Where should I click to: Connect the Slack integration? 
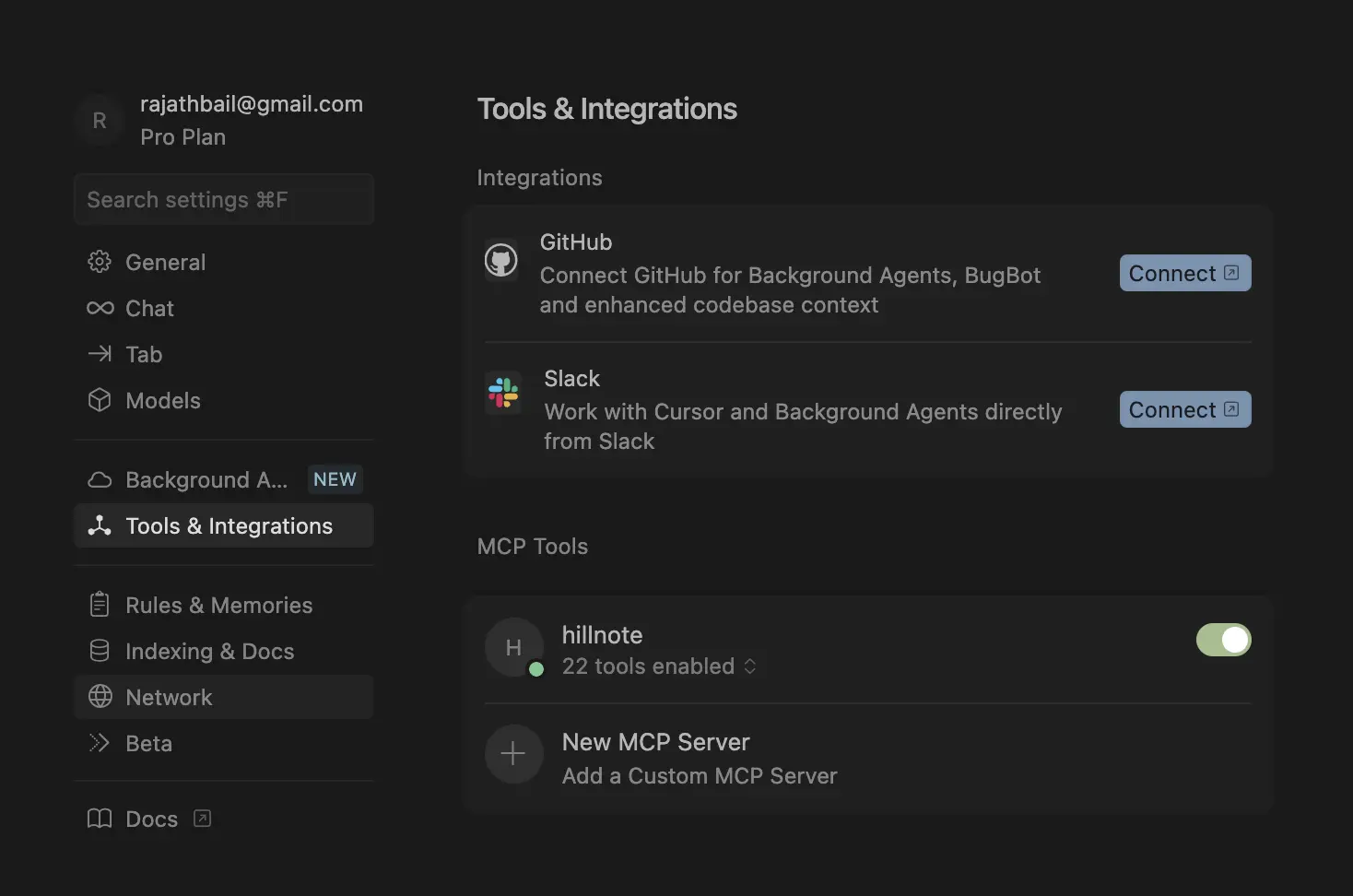[x=1184, y=410]
